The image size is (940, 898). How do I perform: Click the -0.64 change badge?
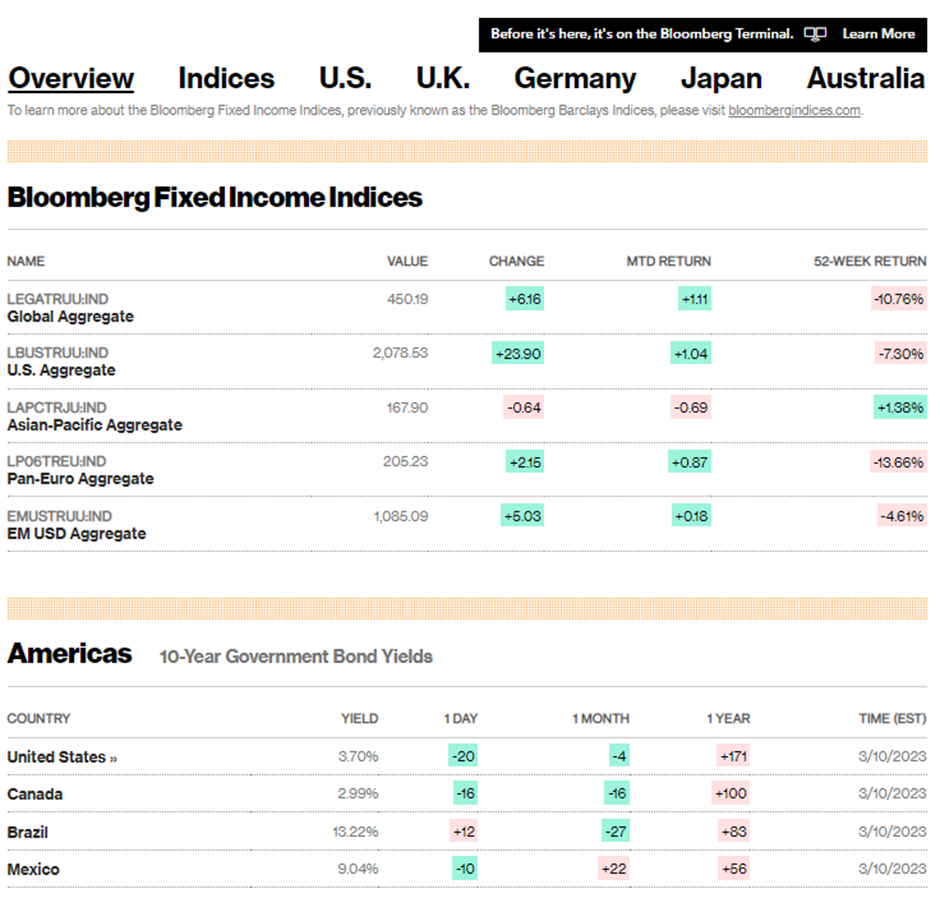(x=524, y=408)
